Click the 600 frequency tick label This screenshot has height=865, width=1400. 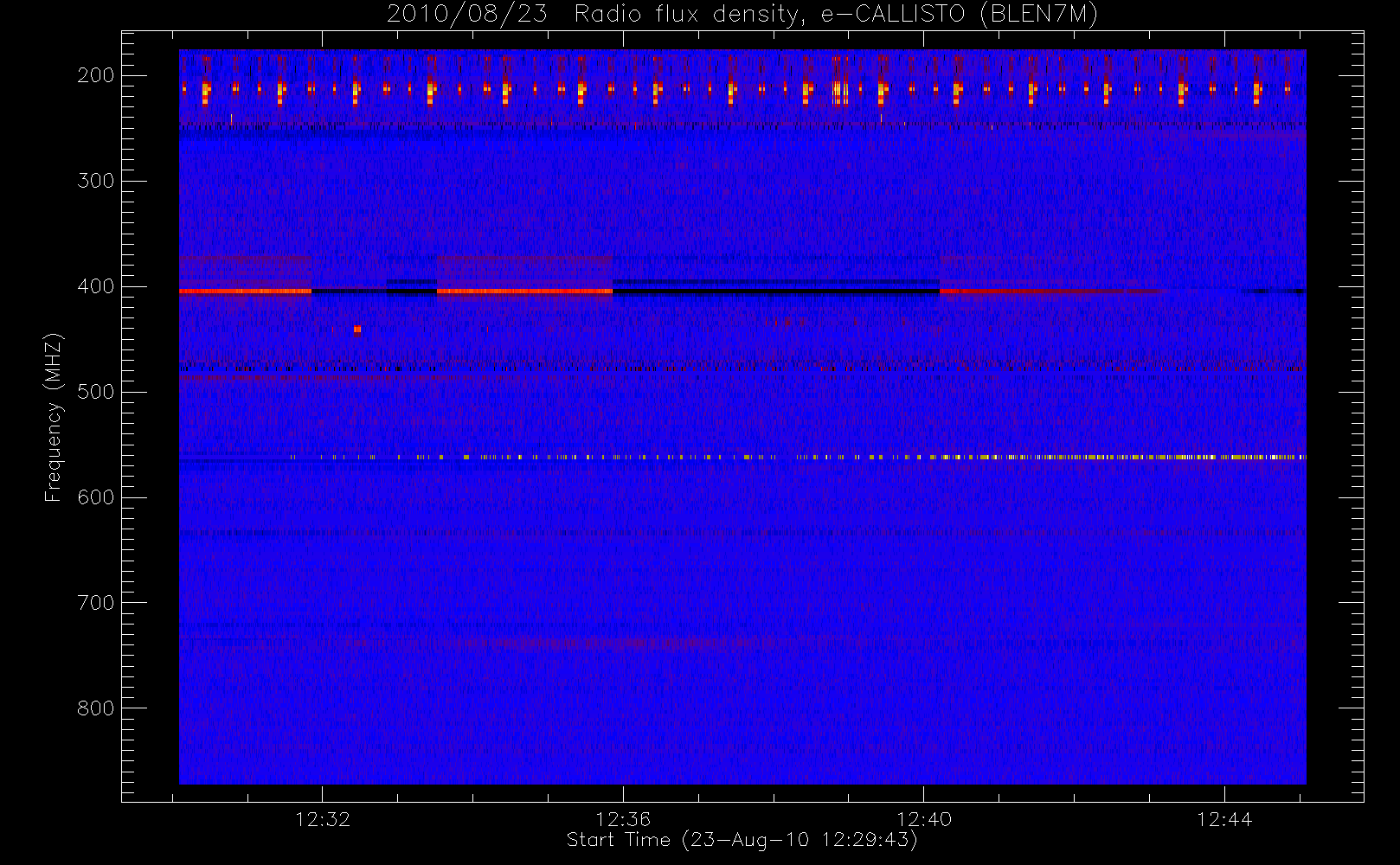pos(96,497)
